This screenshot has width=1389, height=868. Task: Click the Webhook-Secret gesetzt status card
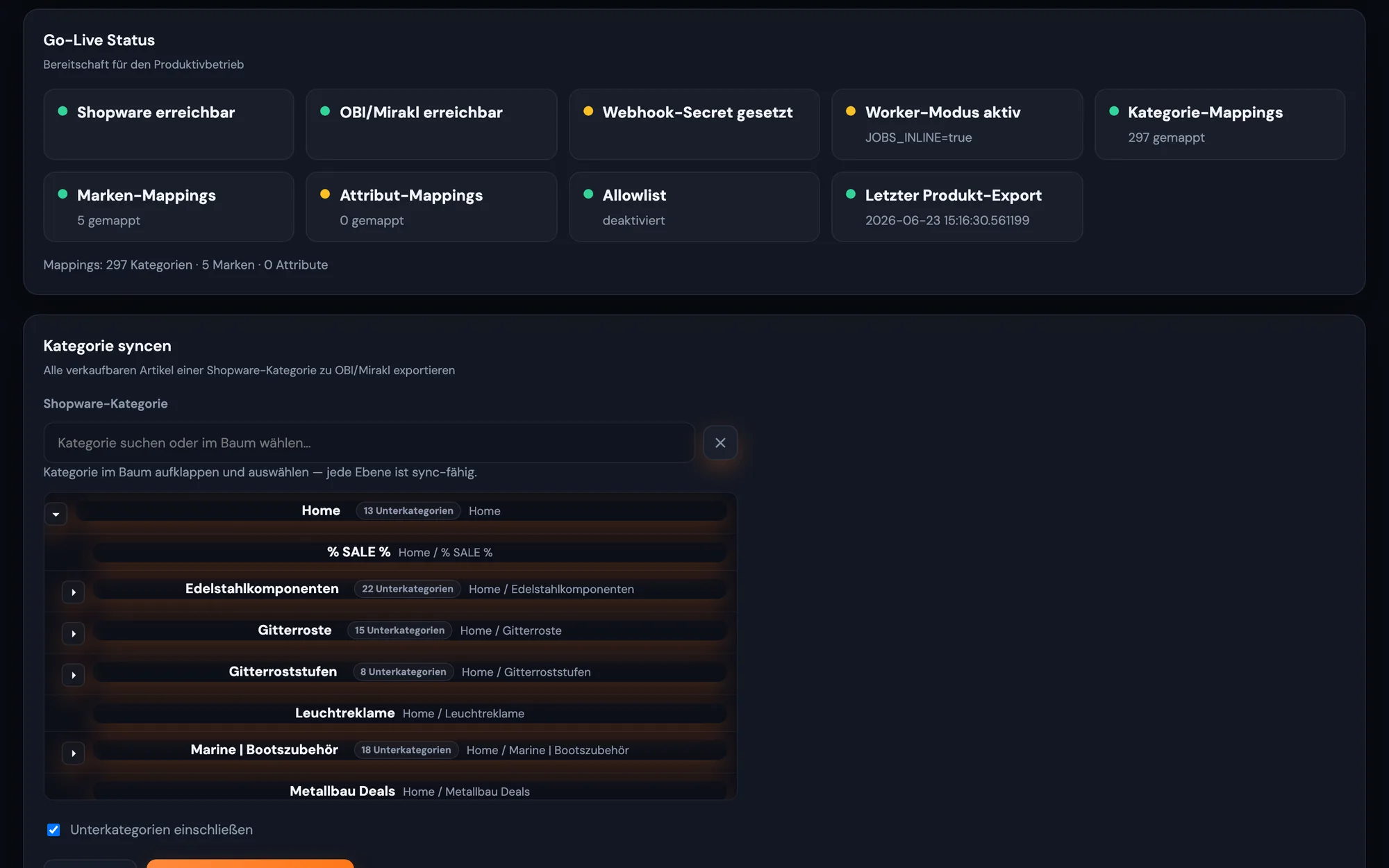coord(694,124)
